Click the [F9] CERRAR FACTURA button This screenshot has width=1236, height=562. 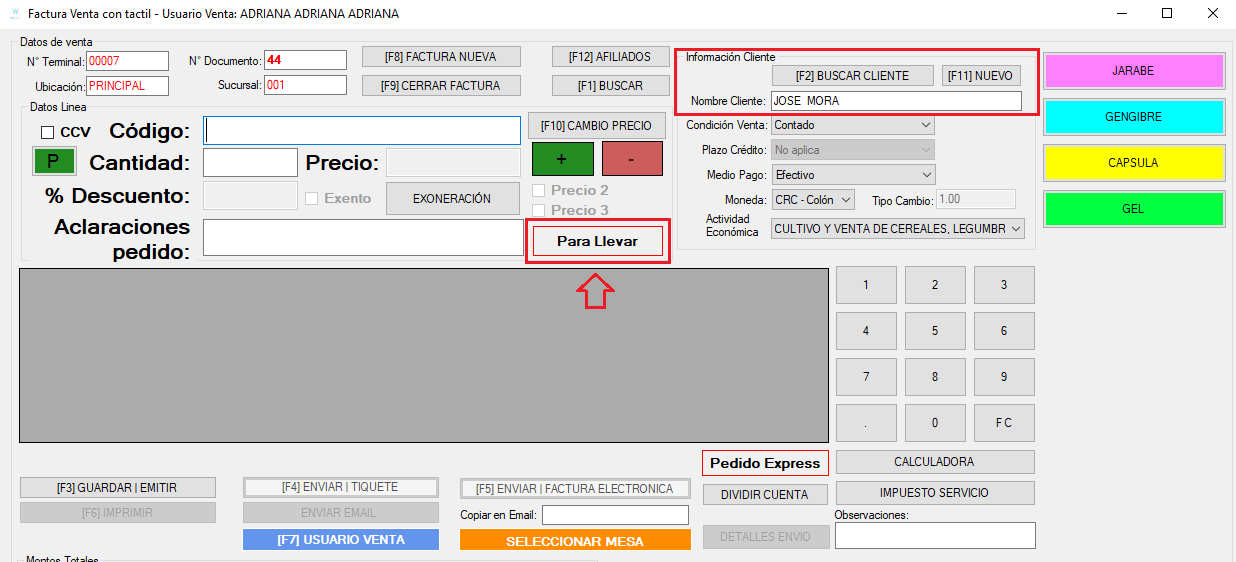(x=440, y=86)
